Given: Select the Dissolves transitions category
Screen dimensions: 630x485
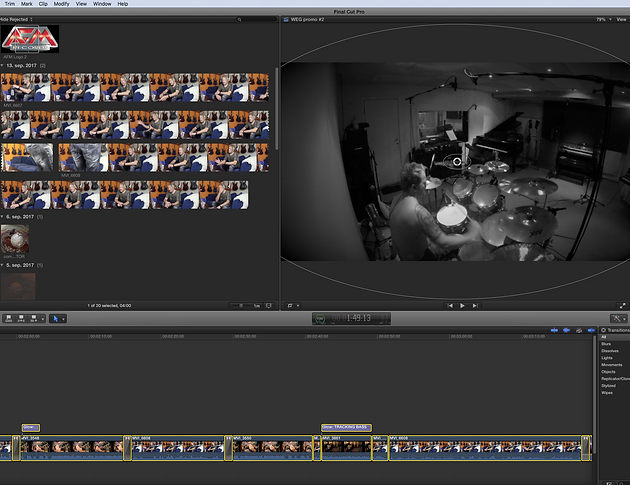Looking at the screenshot, I should pos(610,351).
